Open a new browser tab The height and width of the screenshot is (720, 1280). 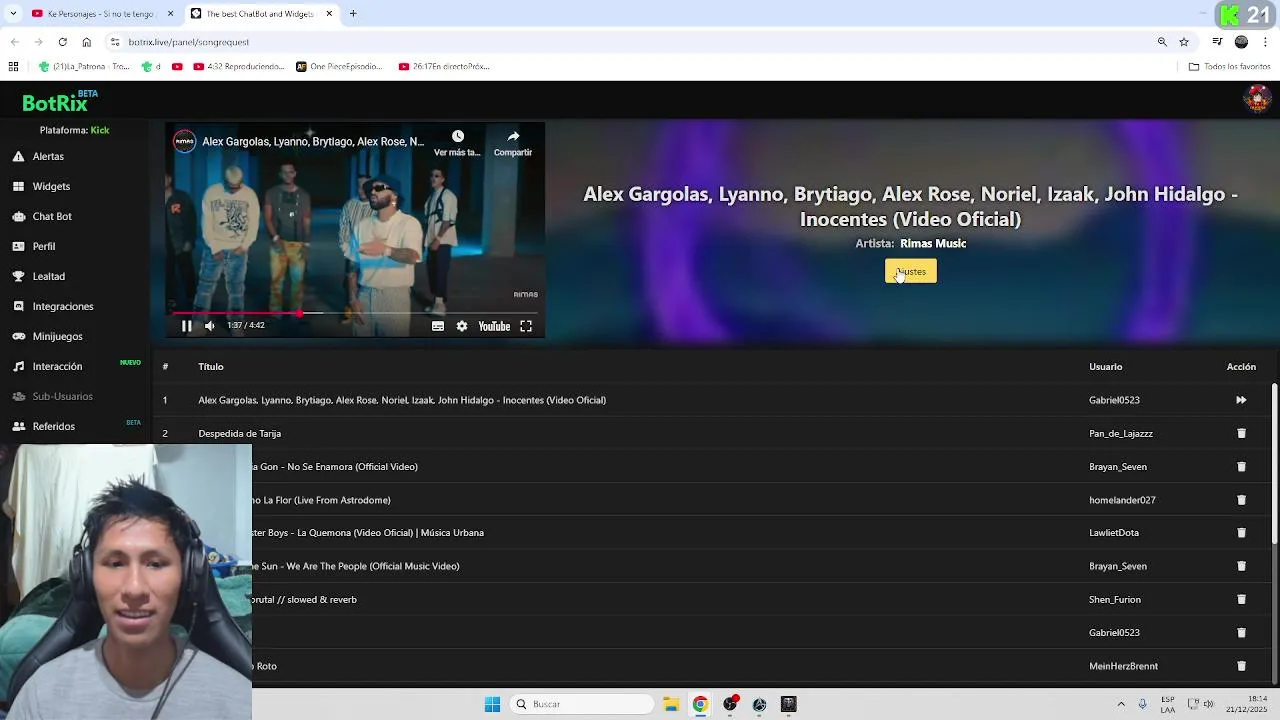pyautogui.click(x=353, y=14)
